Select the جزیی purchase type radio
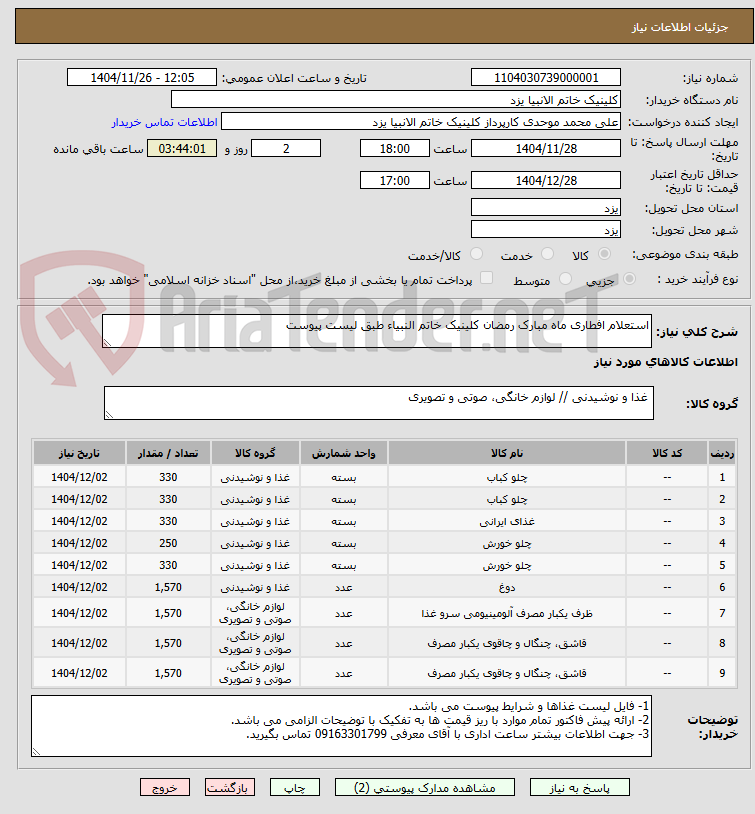 pyautogui.click(x=629, y=279)
